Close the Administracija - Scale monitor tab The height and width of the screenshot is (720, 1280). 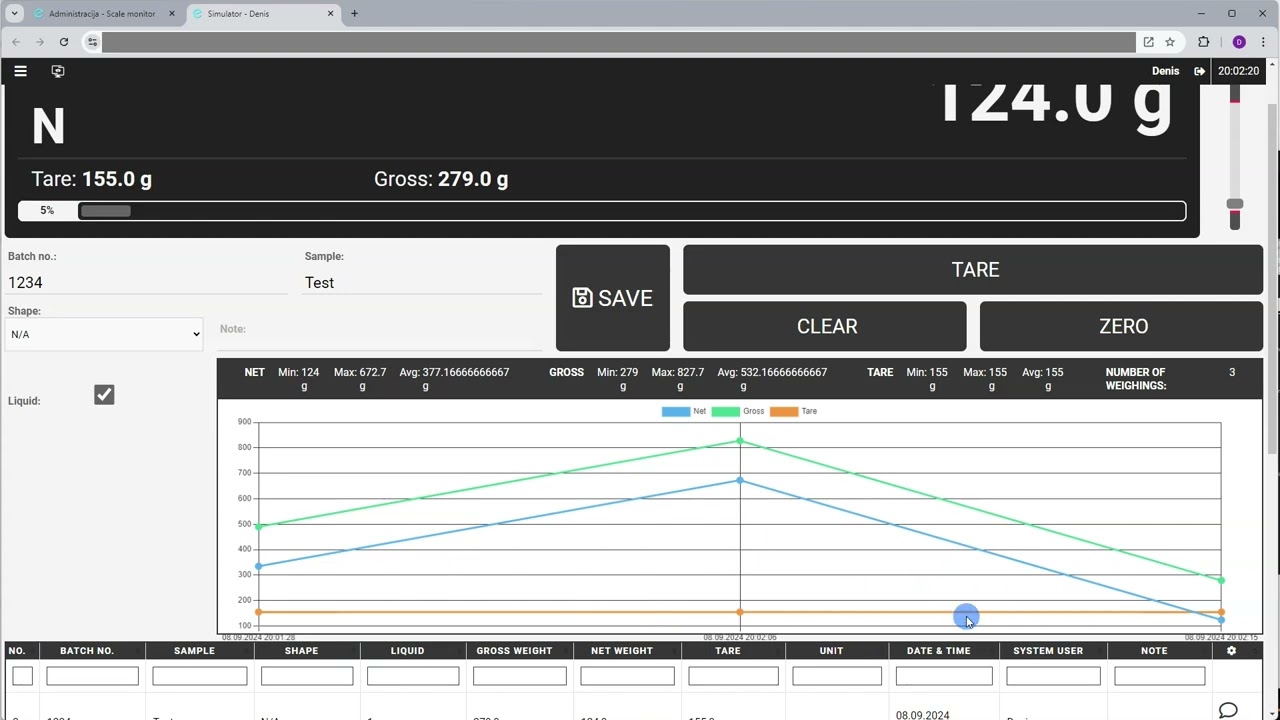point(172,14)
